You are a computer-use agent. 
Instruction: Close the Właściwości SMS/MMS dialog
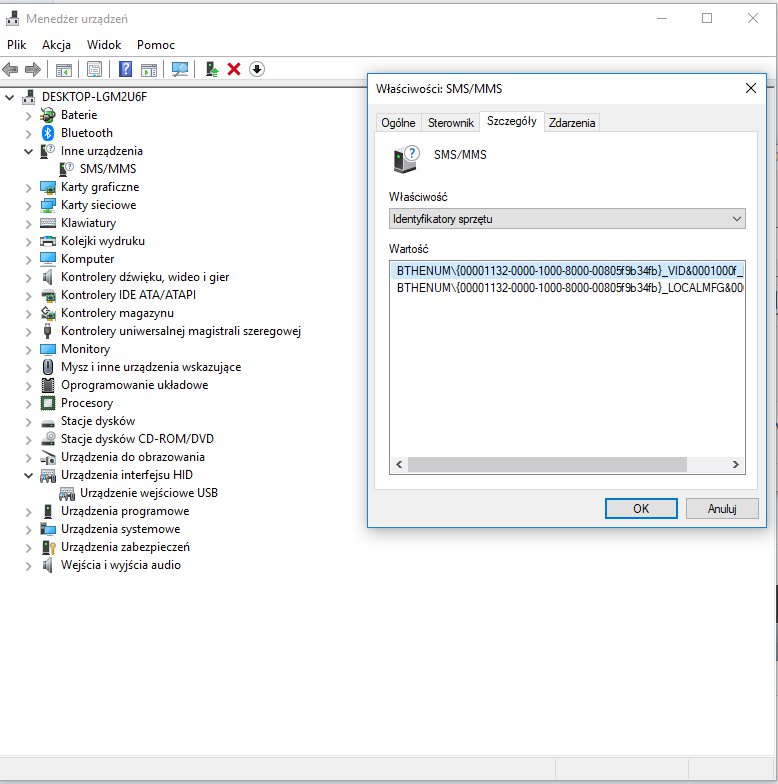pos(750,88)
